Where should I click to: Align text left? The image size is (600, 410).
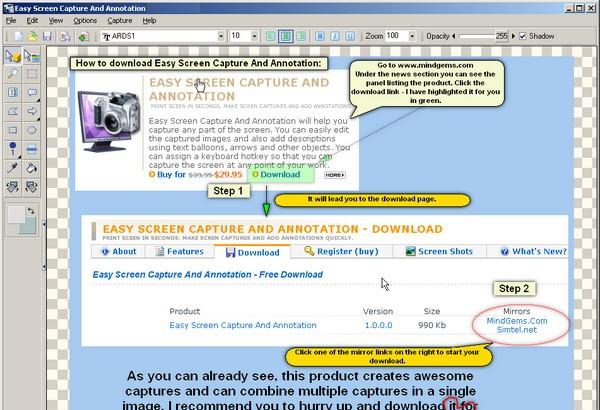coord(271,36)
